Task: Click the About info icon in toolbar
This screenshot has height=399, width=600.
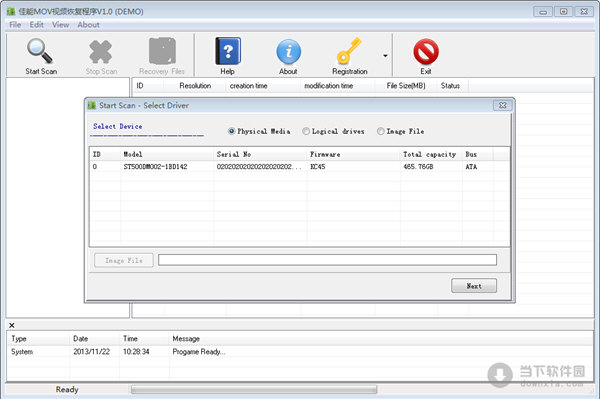Action: [x=289, y=52]
